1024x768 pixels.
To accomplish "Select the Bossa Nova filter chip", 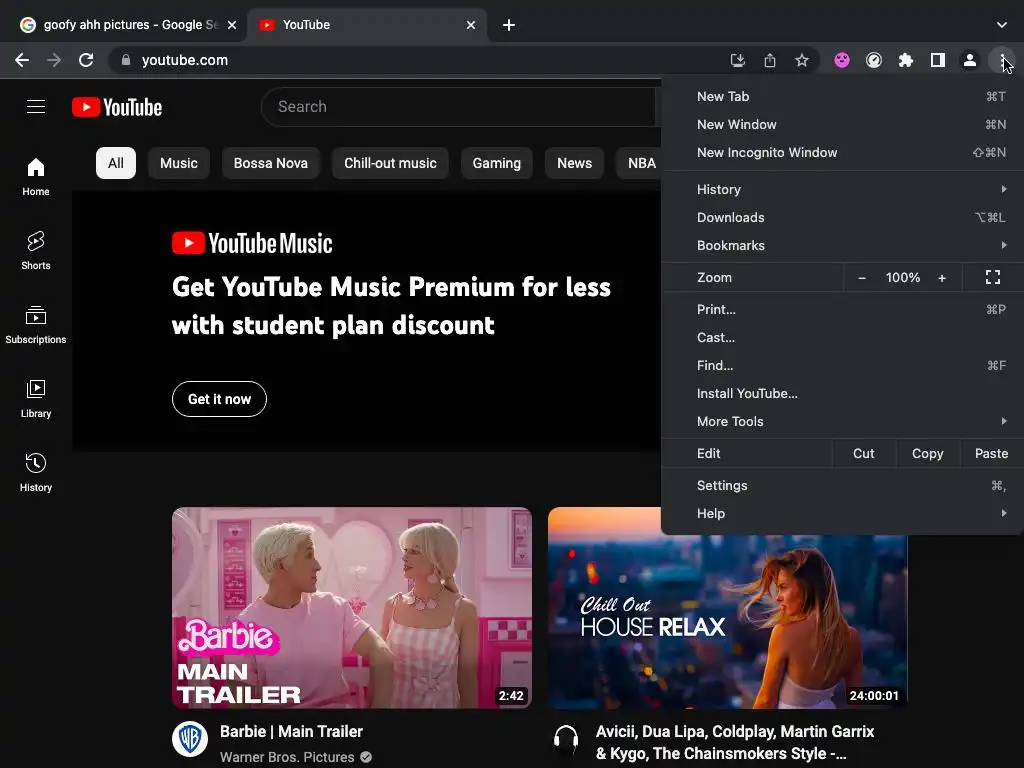I will point(270,163).
